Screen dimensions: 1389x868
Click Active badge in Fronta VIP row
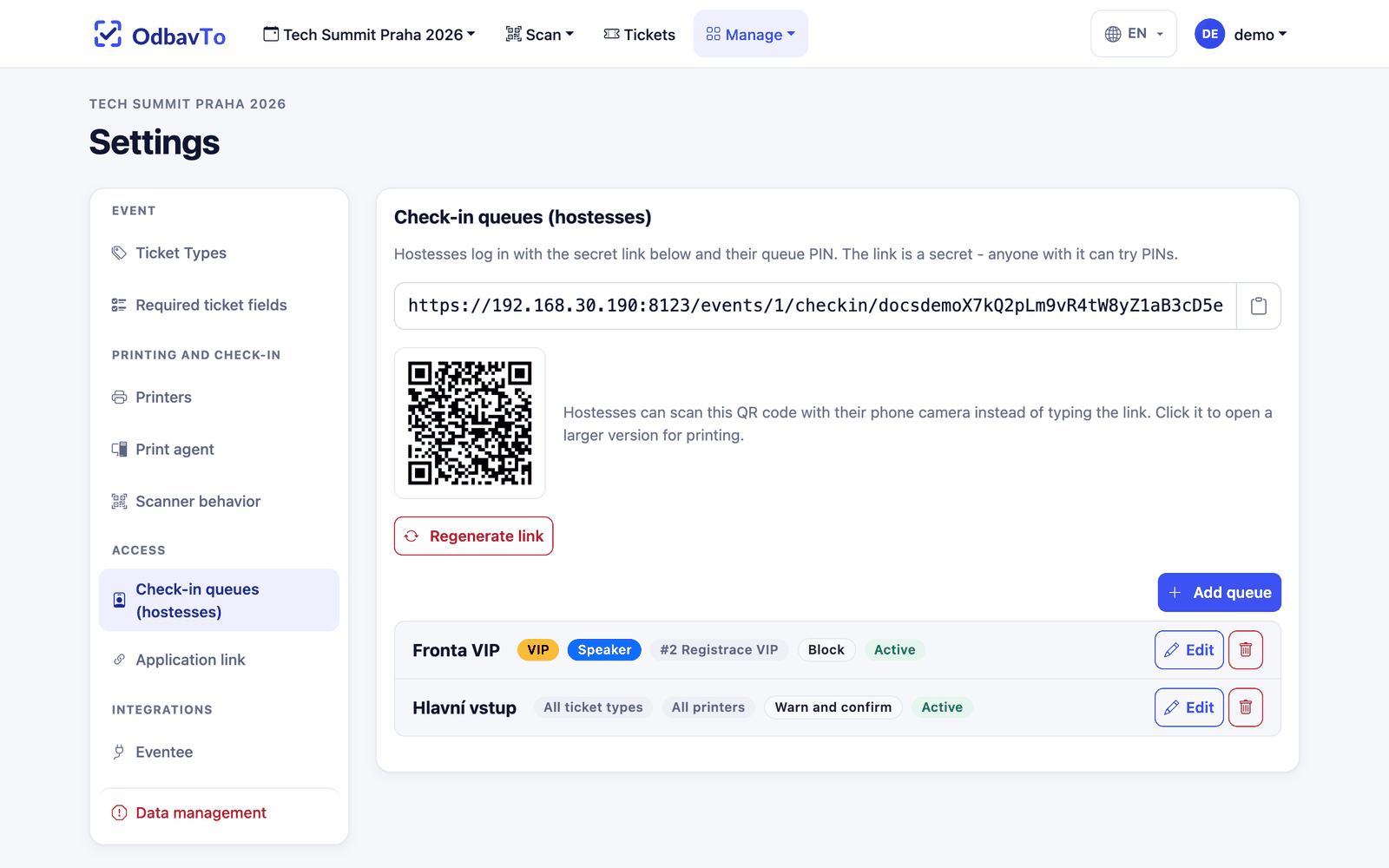894,650
